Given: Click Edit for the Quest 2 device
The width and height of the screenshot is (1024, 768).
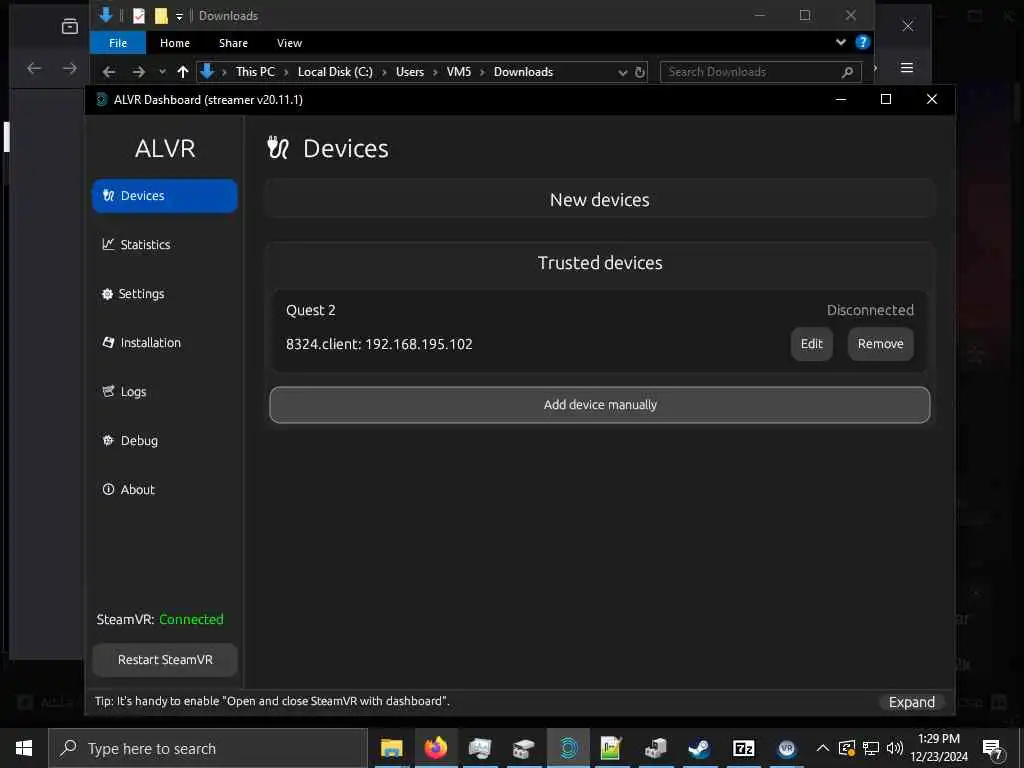Looking at the screenshot, I should 812,344.
